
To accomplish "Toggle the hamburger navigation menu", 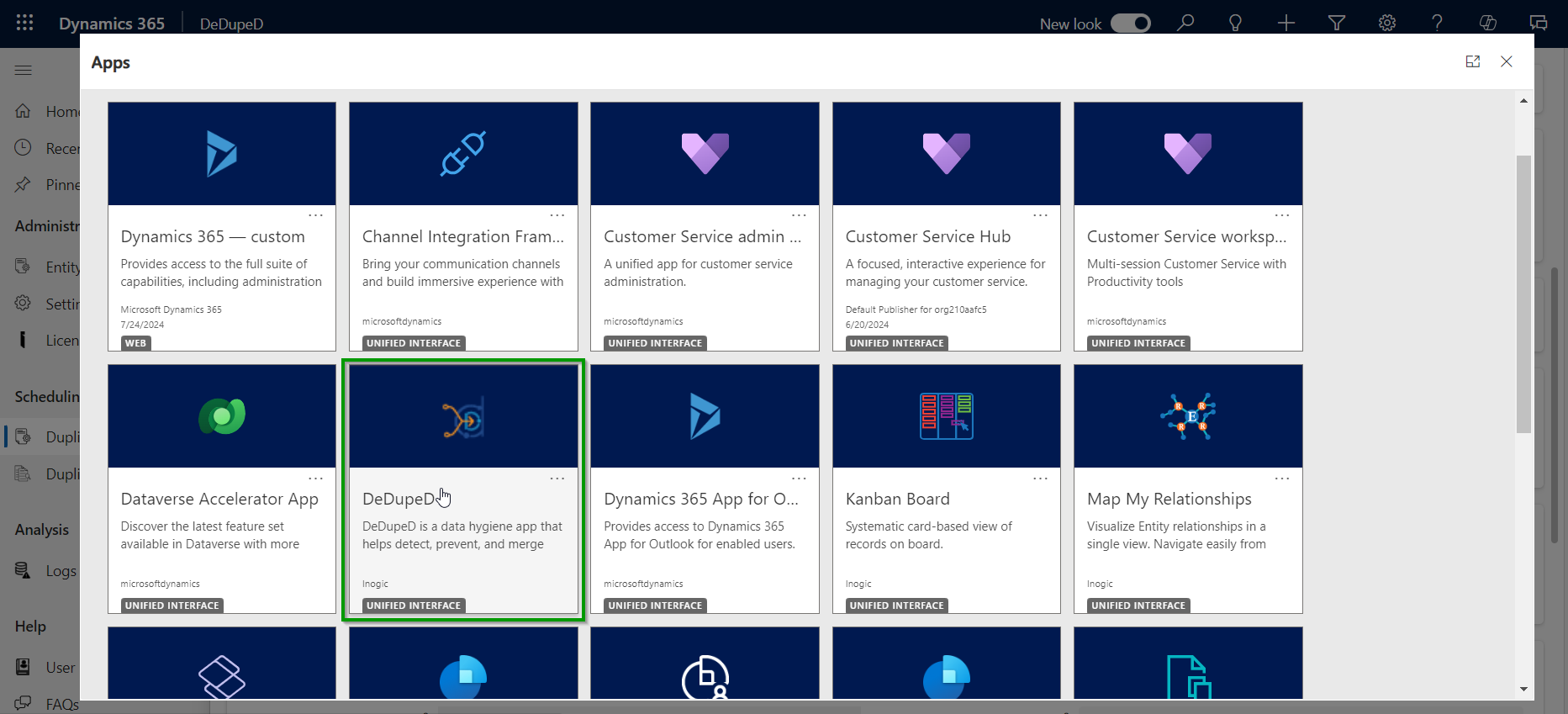I will pos(24,70).
